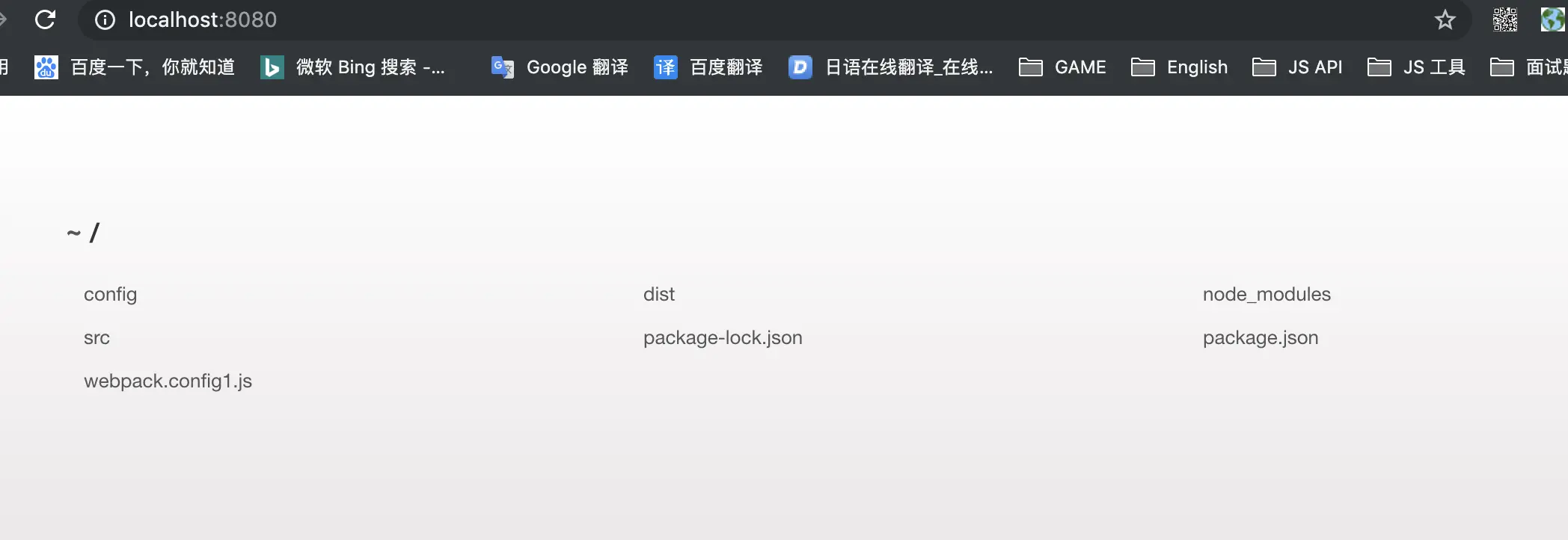Open the 百度翻译 bookmark
The width and height of the screenshot is (1568, 540).
pyautogui.click(x=708, y=67)
